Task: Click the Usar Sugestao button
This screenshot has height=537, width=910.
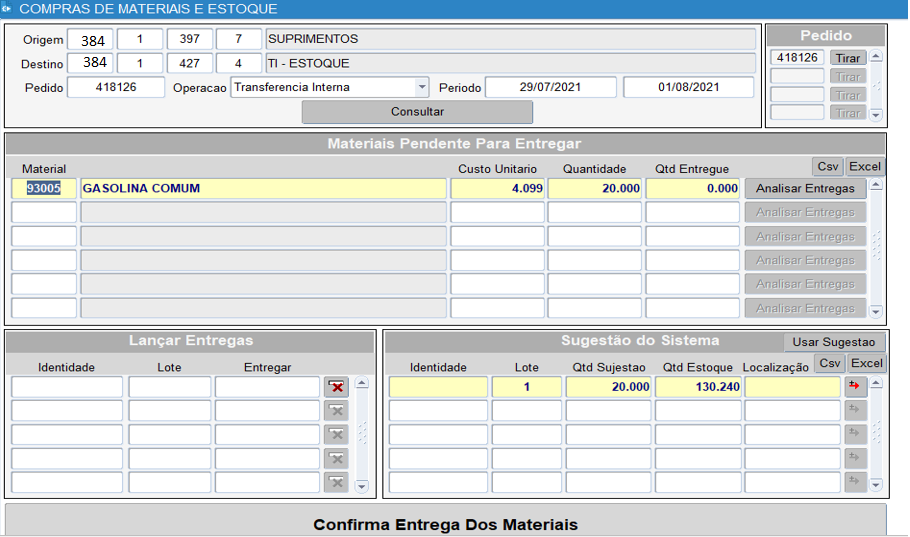Action: [x=833, y=342]
